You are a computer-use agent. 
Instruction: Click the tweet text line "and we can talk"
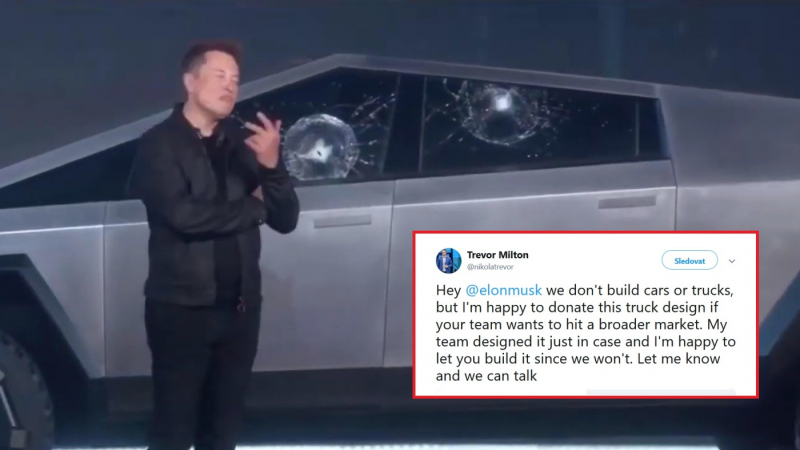[486, 376]
